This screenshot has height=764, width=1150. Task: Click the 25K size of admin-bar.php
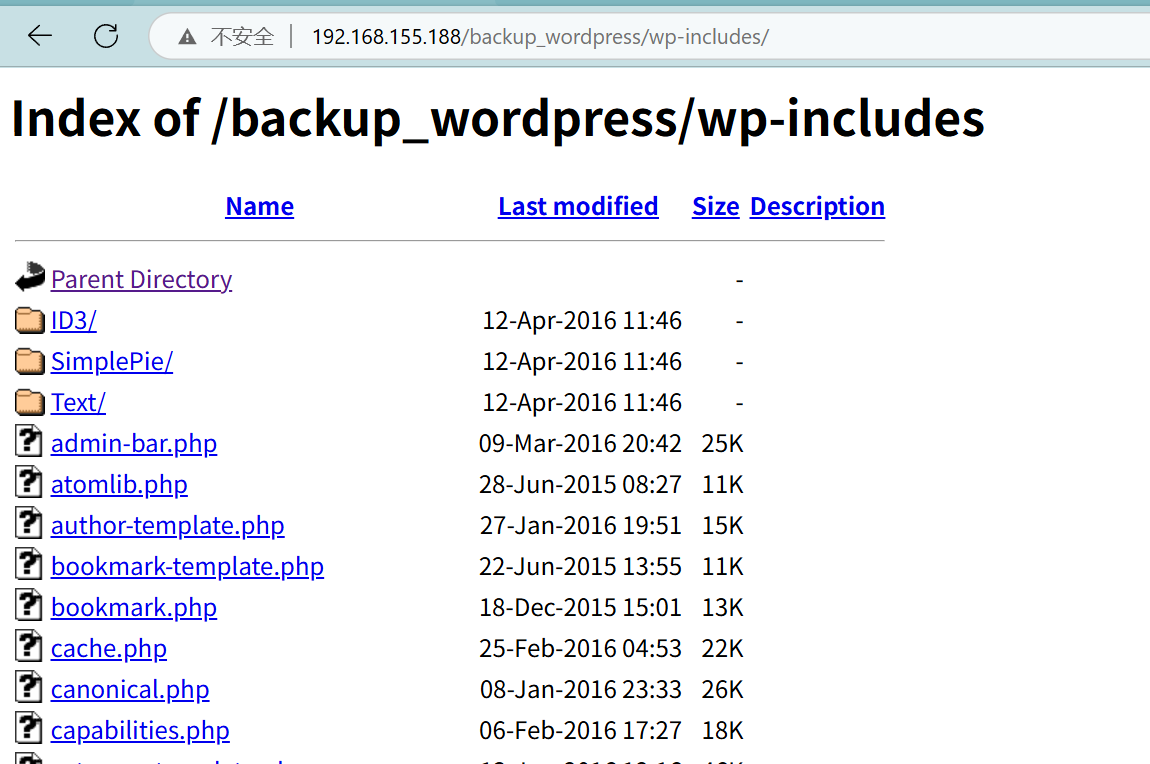point(722,444)
